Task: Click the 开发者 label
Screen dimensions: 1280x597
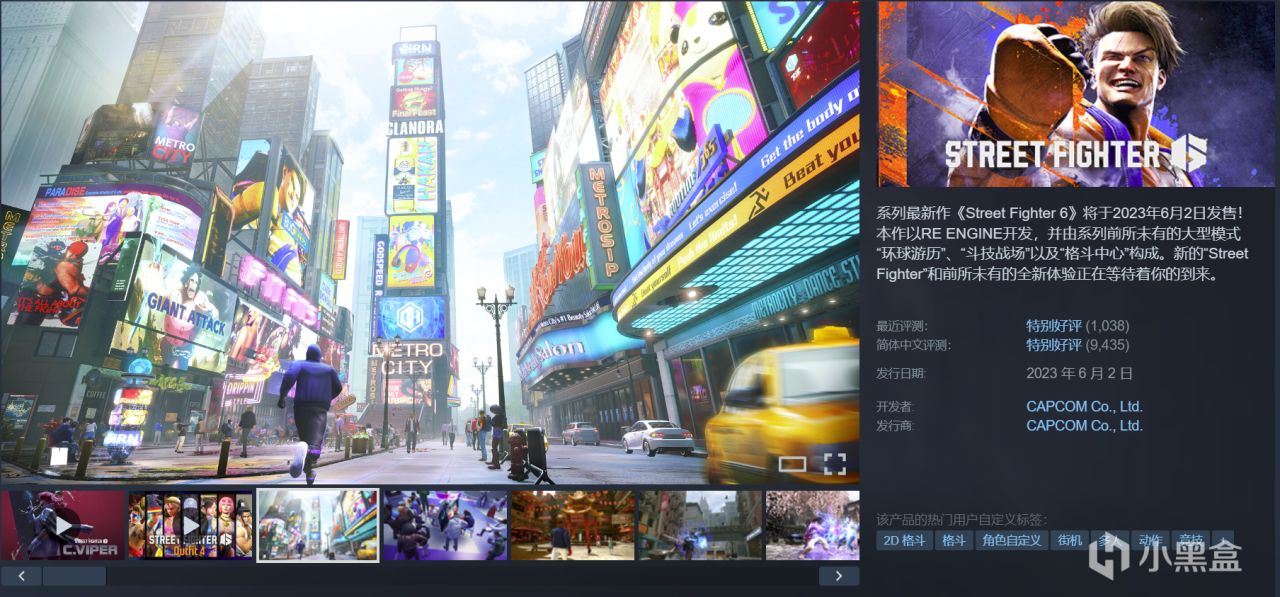Action: pyautogui.click(x=895, y=407)
